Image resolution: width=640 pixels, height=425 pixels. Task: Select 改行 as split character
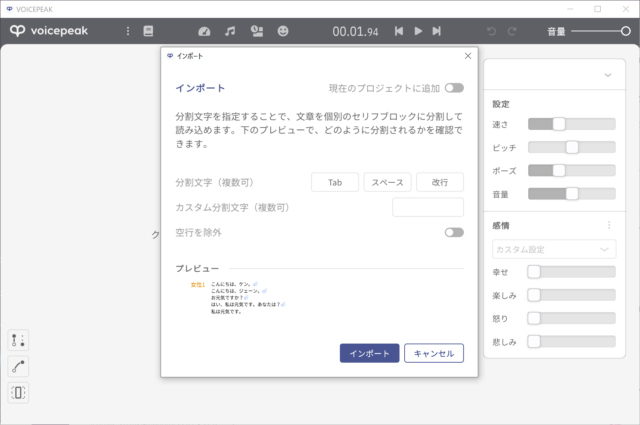click(440, 182)
